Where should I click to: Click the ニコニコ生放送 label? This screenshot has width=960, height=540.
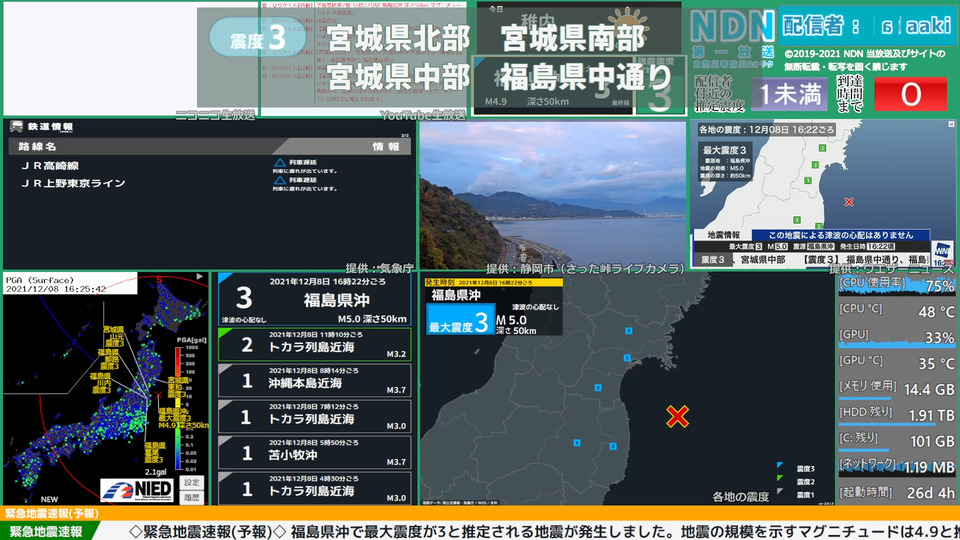pos(216,115)
